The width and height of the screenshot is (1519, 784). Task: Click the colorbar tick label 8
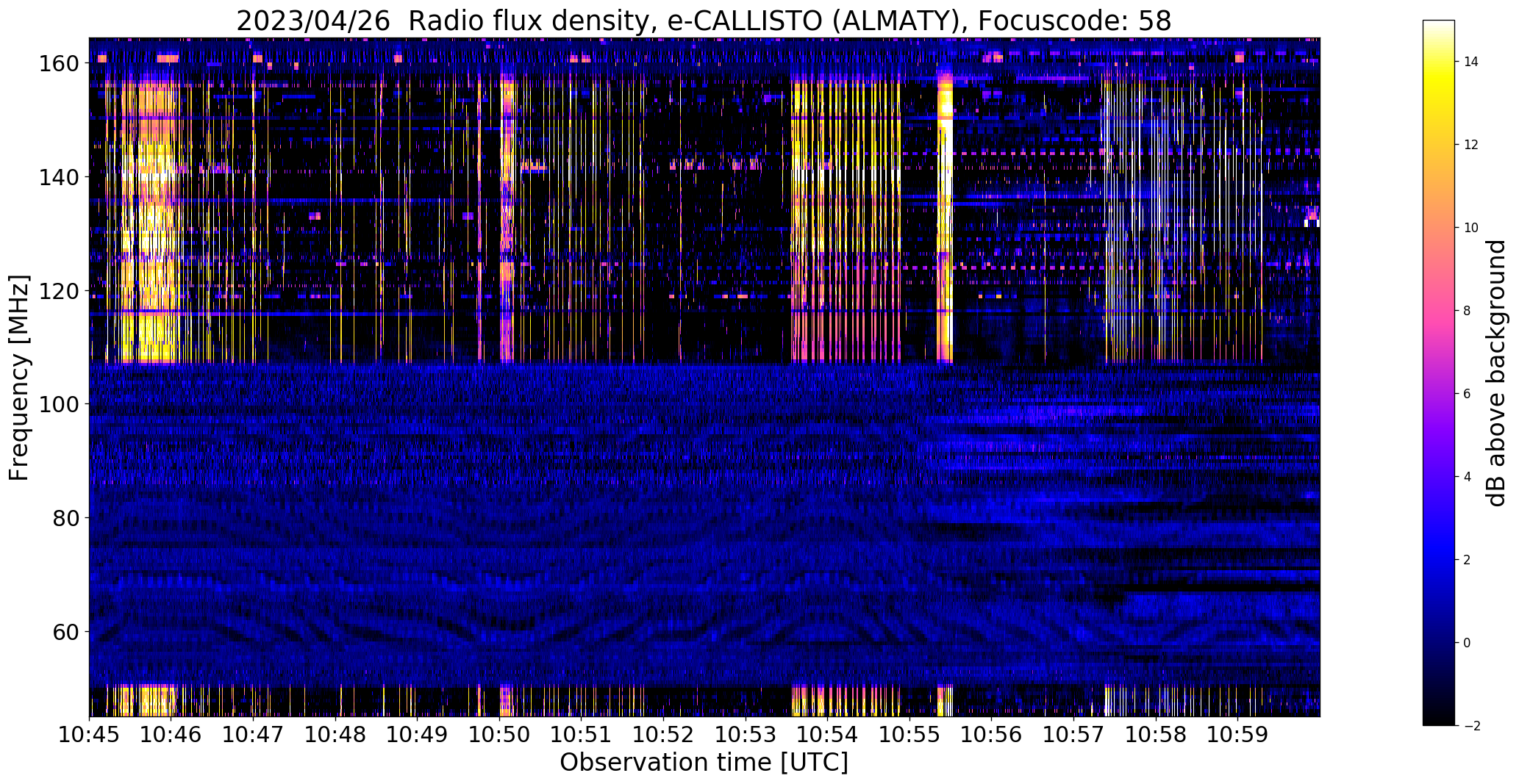[x=1468, y=311]
